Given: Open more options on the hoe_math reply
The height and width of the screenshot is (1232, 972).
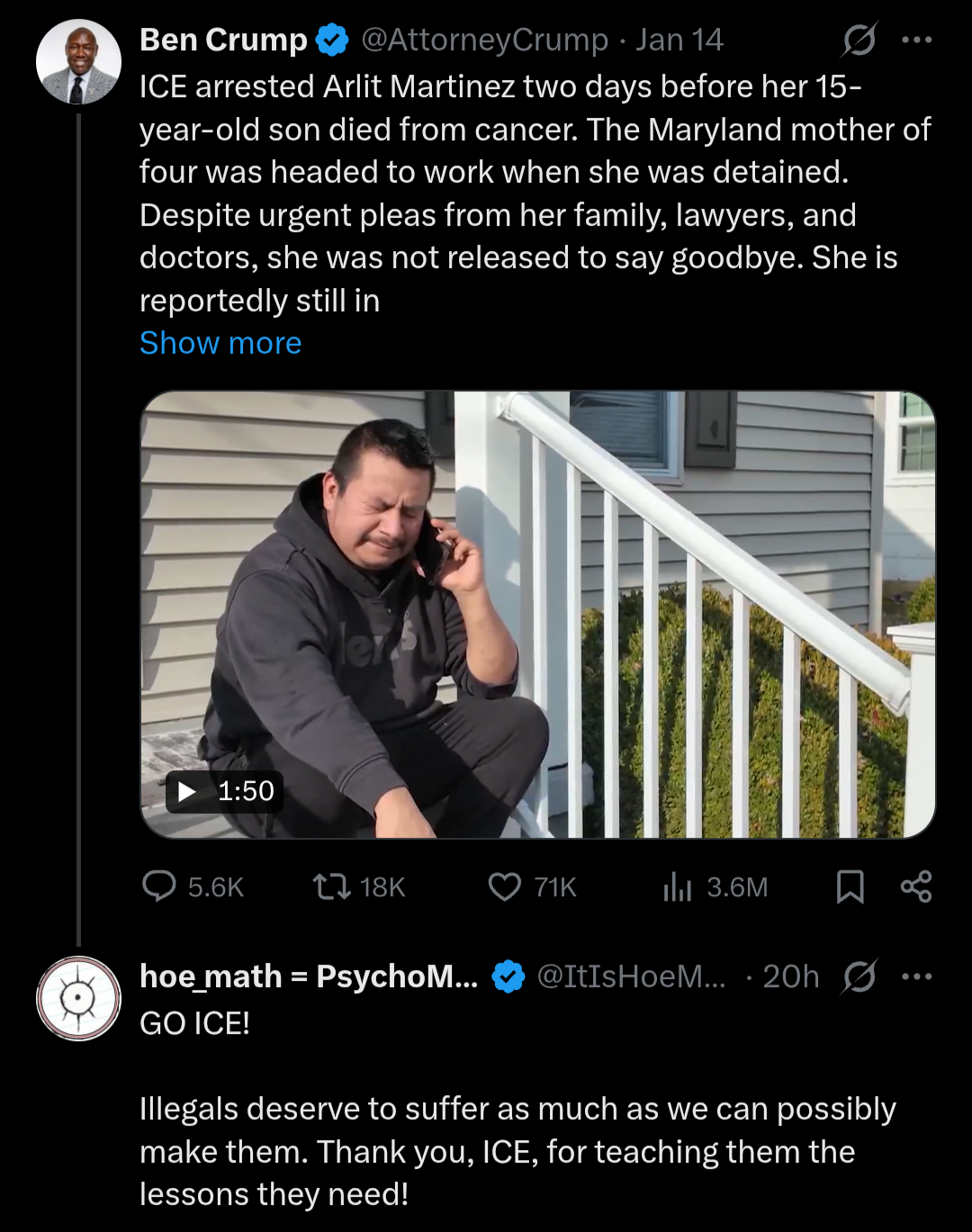Looking at the screenshot, I should [916, 976].
